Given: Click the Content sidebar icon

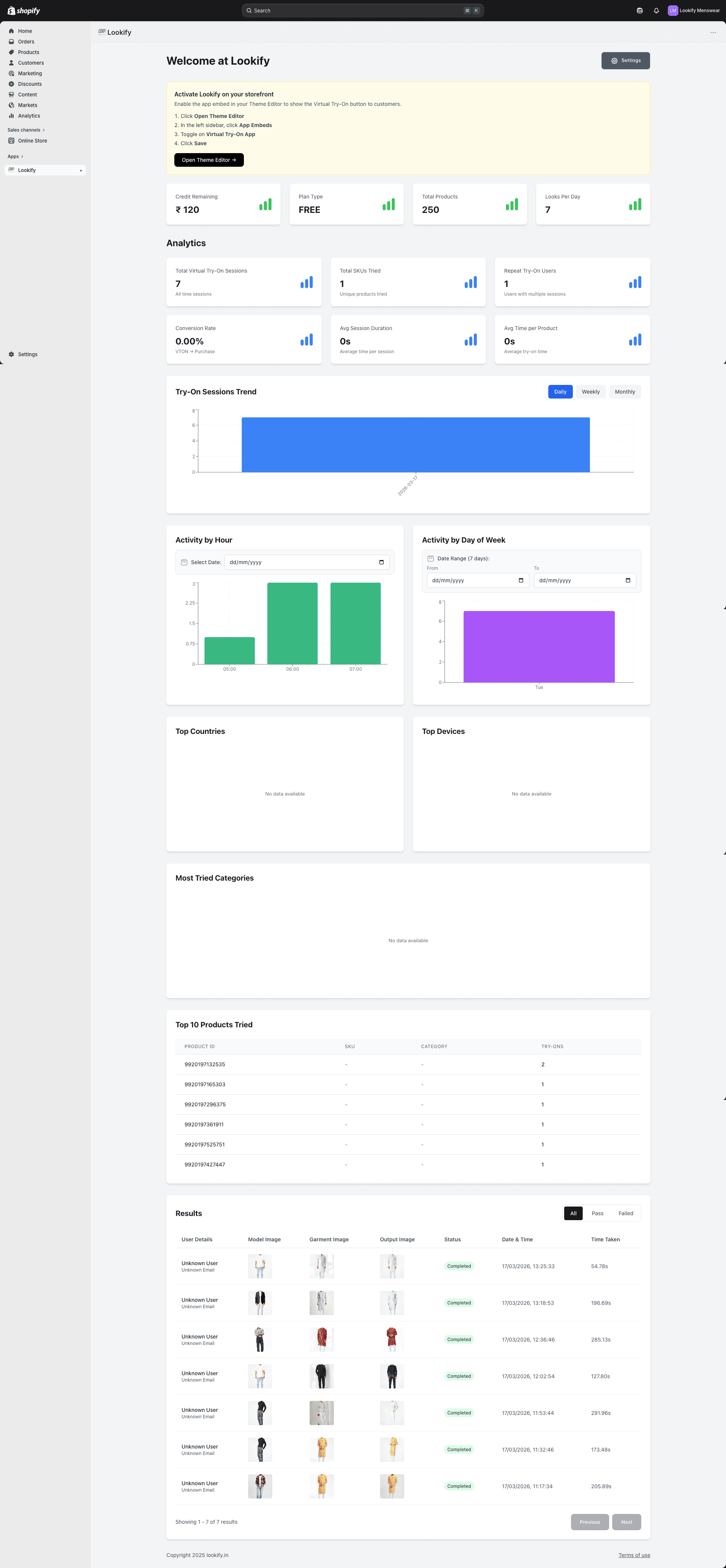Looking at the screenshot, I should click(x=11, y=95).
